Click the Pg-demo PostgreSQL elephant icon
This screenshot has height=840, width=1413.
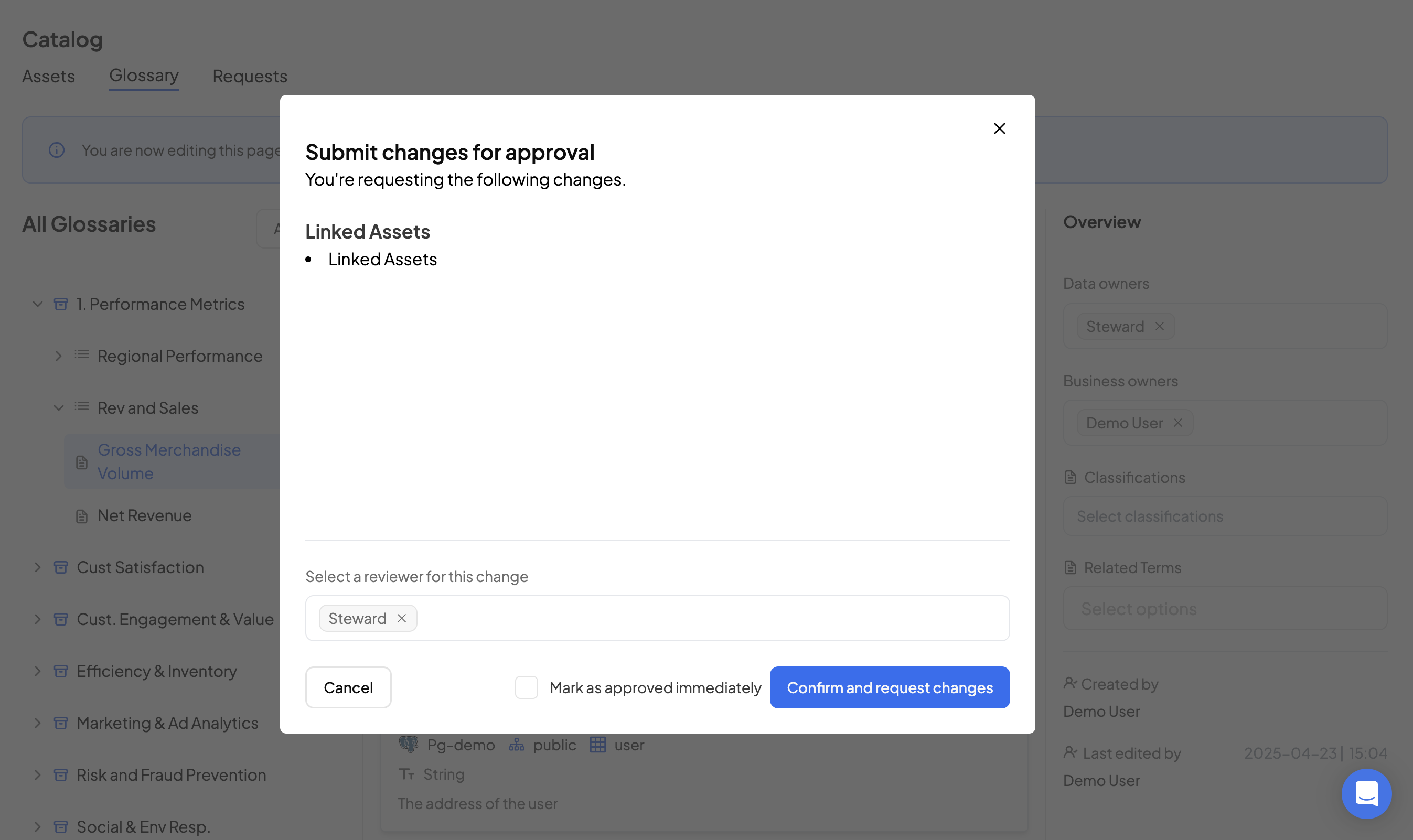click(x=408, y=745)
